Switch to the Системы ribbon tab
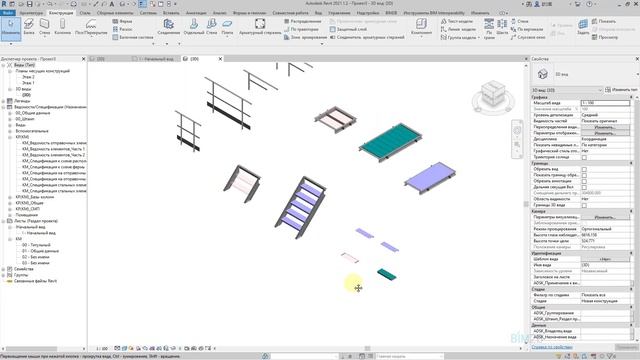This screenshot has width=640, height=360. 148,13
